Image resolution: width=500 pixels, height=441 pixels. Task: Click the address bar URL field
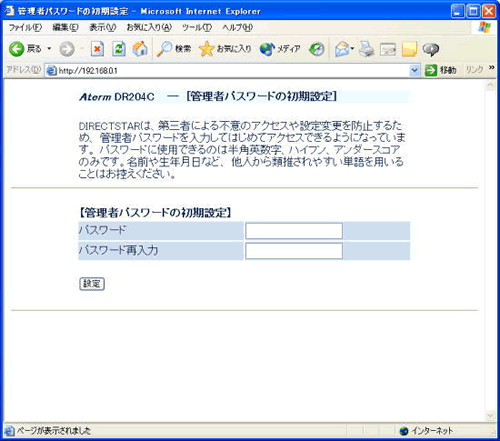click(x=232, y=70)
